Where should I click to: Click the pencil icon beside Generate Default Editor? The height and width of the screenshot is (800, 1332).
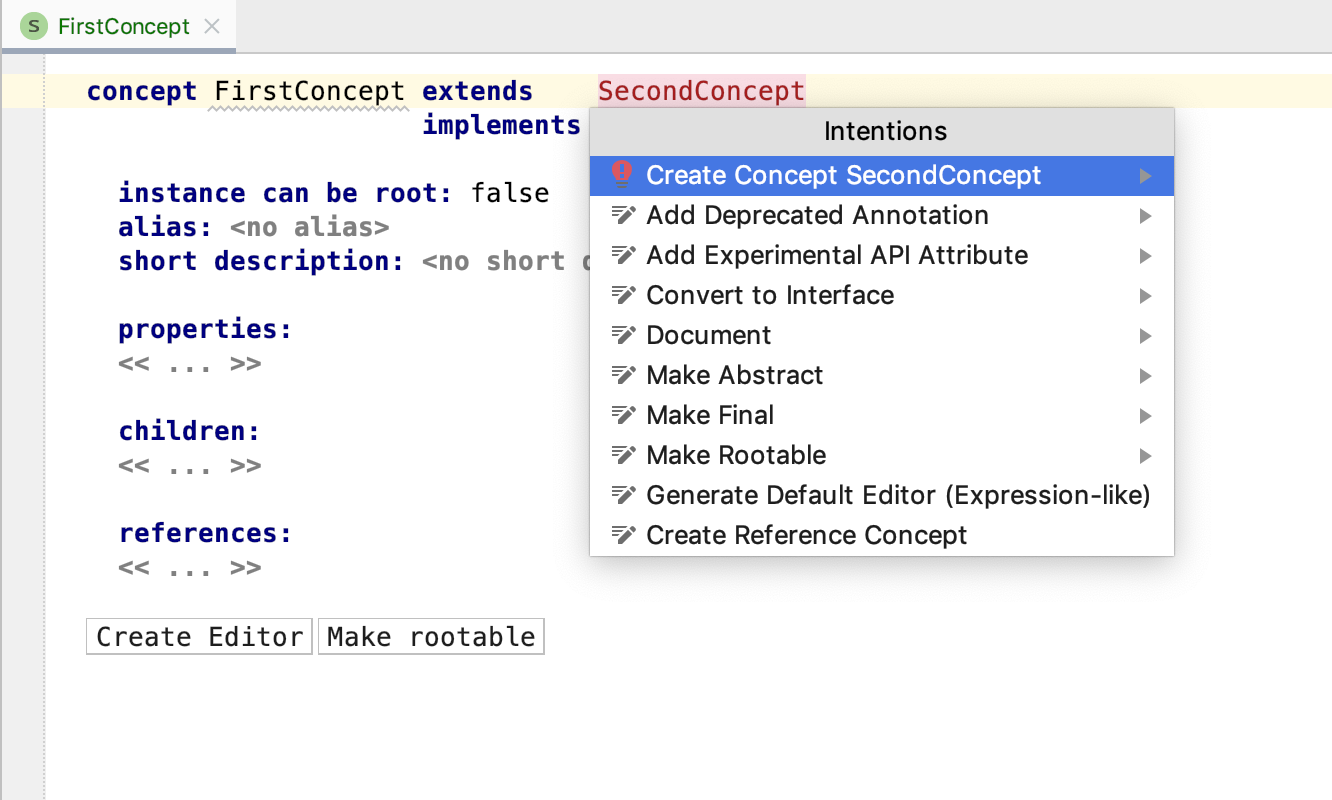coord(624,495)
